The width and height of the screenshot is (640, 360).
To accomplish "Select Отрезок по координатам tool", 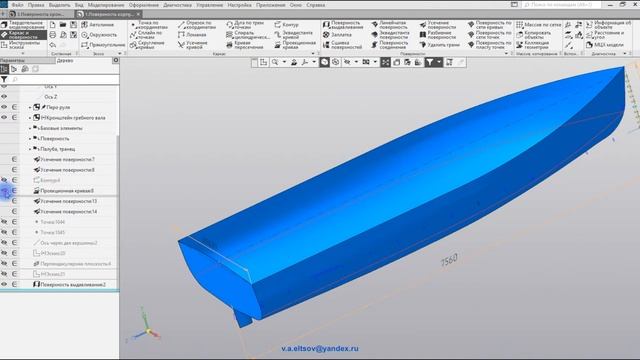I will point(197,25).
